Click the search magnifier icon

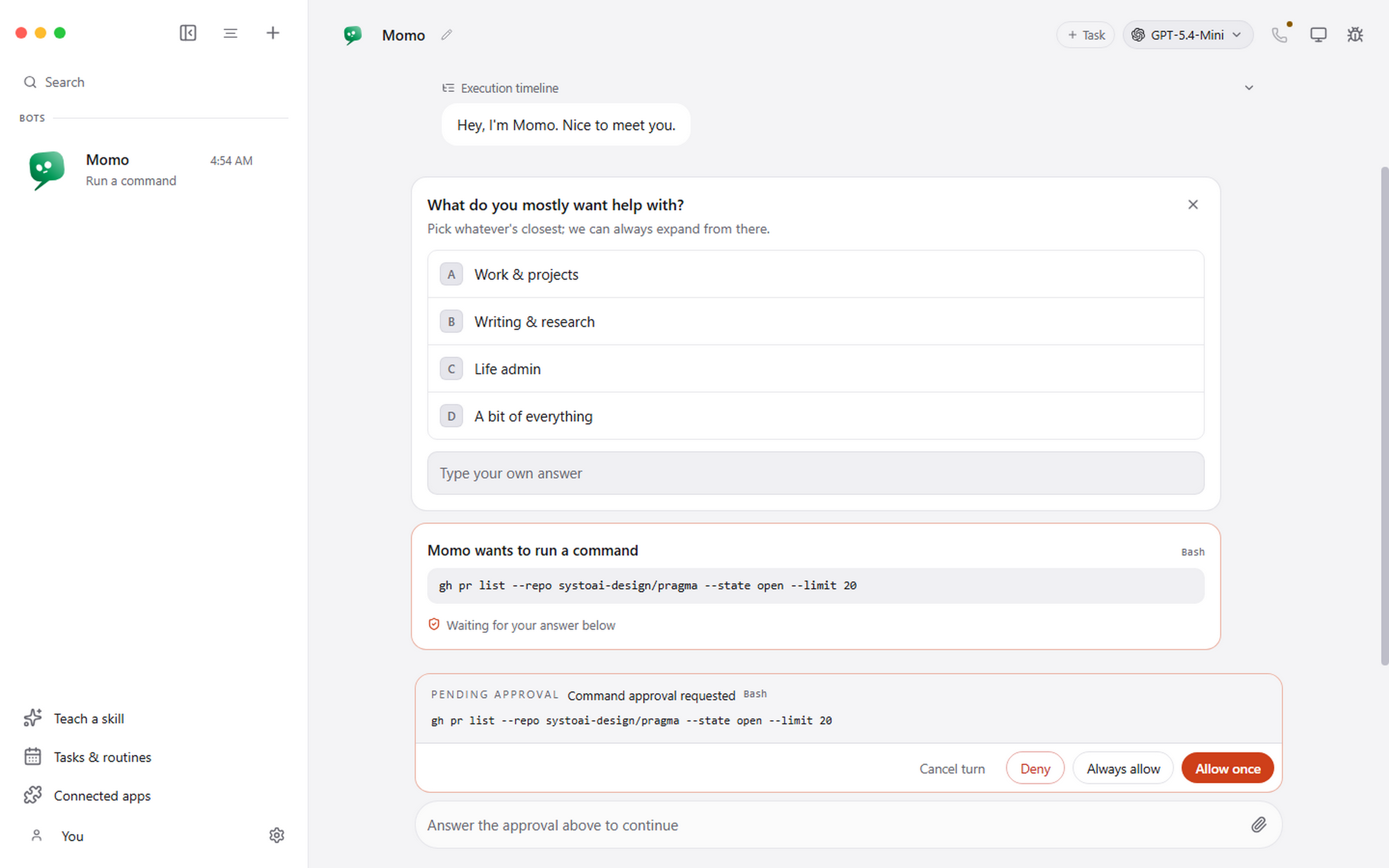click(x=30, y=82)
